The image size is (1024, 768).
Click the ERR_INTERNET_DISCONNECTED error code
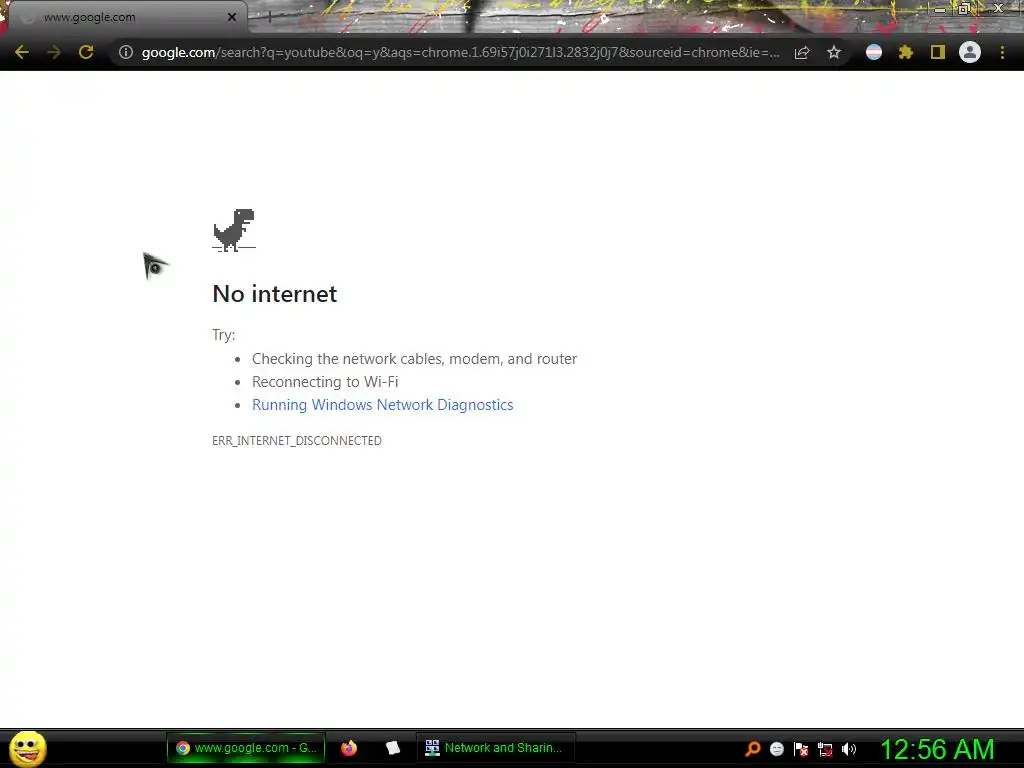[x=296, y=441]
